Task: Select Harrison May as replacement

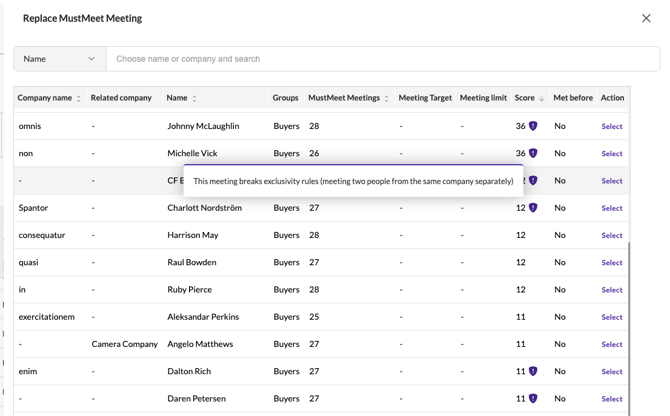Action: pos(611,235)
